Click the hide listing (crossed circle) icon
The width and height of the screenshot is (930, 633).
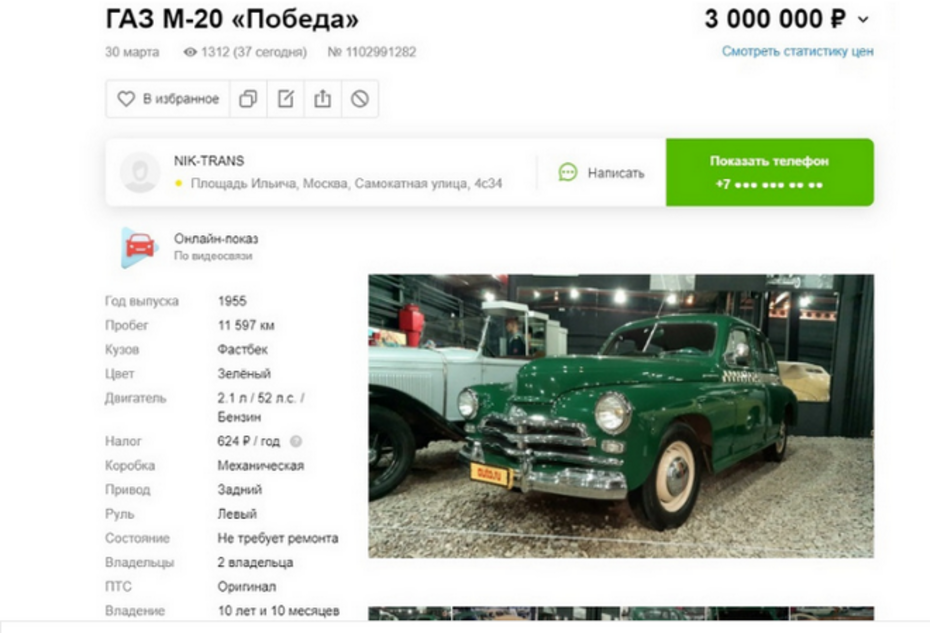coord(359,98)
